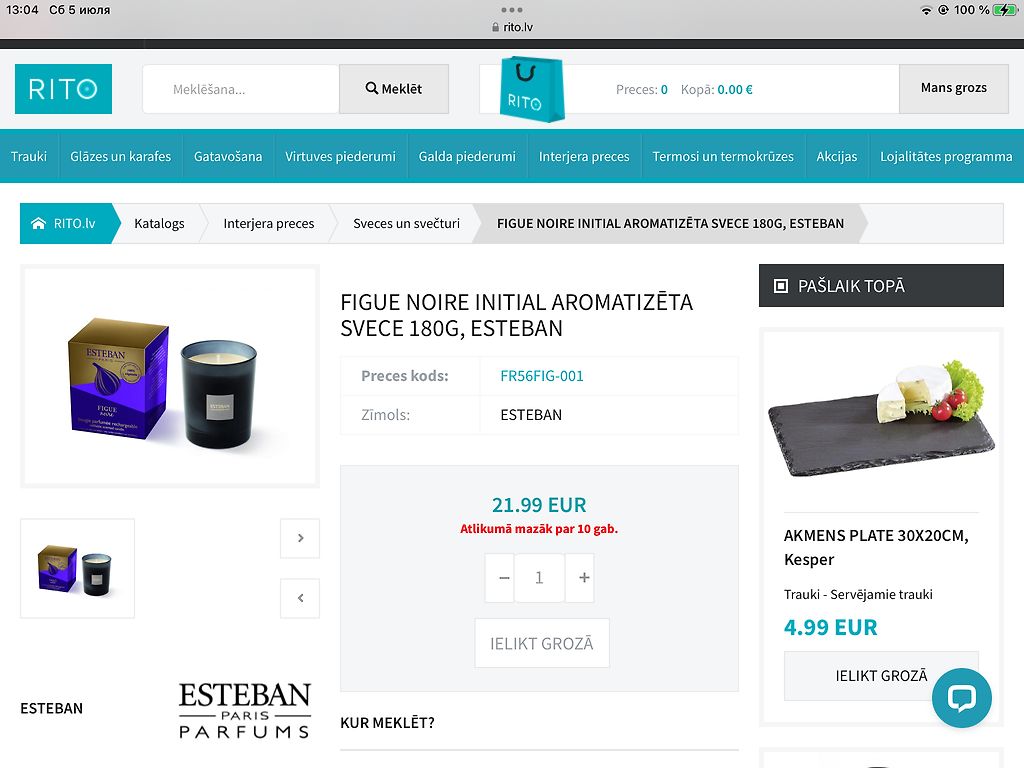
Task: Decrease quantity with the minus button
Action: (x=504, y=577)
